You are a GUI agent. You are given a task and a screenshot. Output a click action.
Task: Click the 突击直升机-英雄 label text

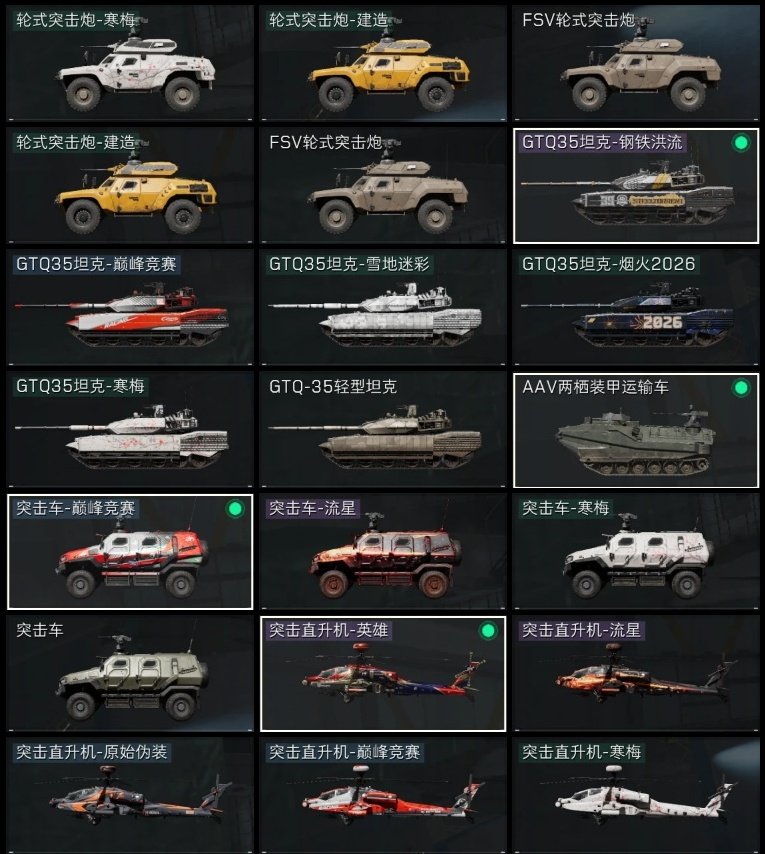(328, 630)
